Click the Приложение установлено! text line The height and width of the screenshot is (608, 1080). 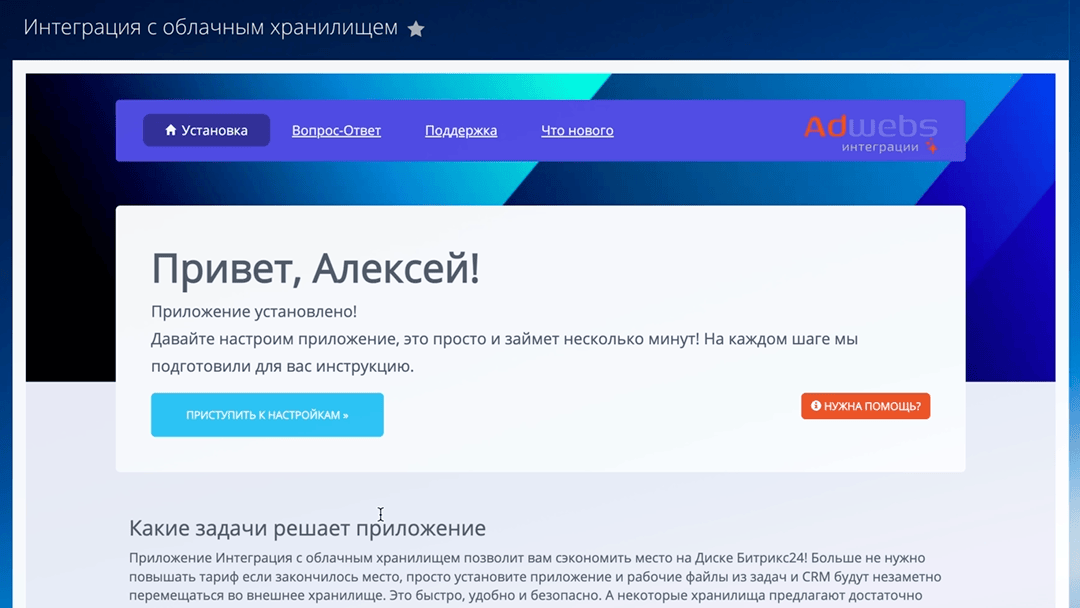coord(254,312)
